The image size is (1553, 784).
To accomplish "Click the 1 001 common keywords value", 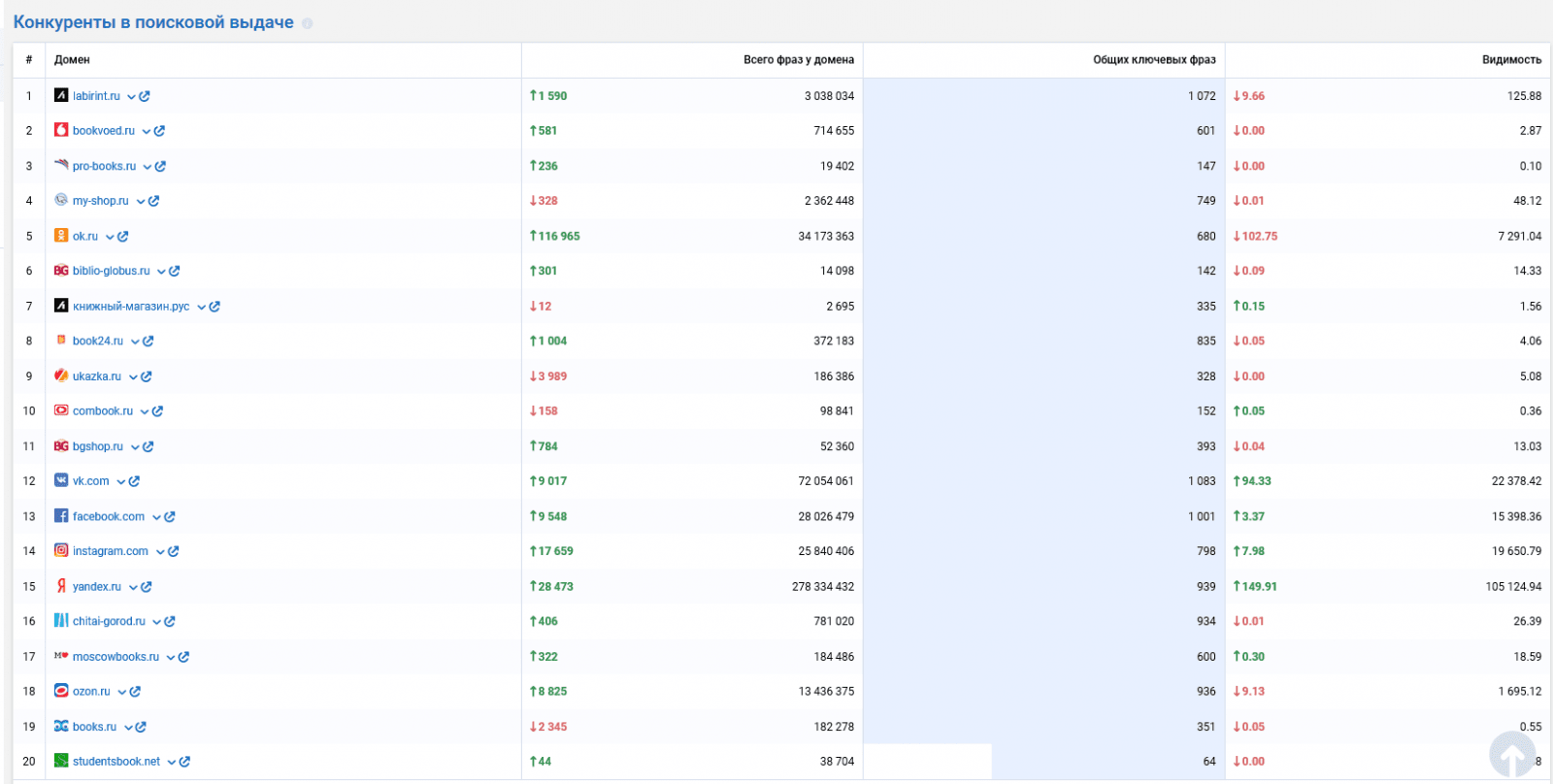I will click(1202, 516).
